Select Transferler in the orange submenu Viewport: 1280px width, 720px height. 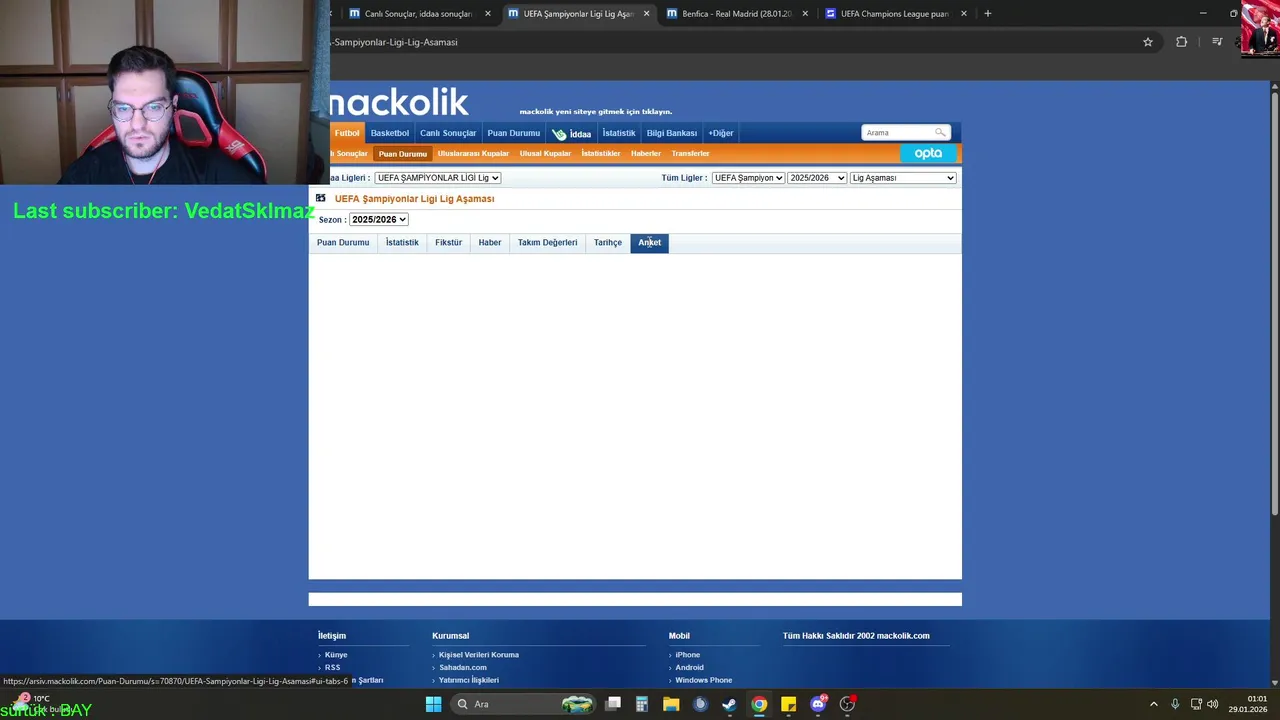click(691, 154)
